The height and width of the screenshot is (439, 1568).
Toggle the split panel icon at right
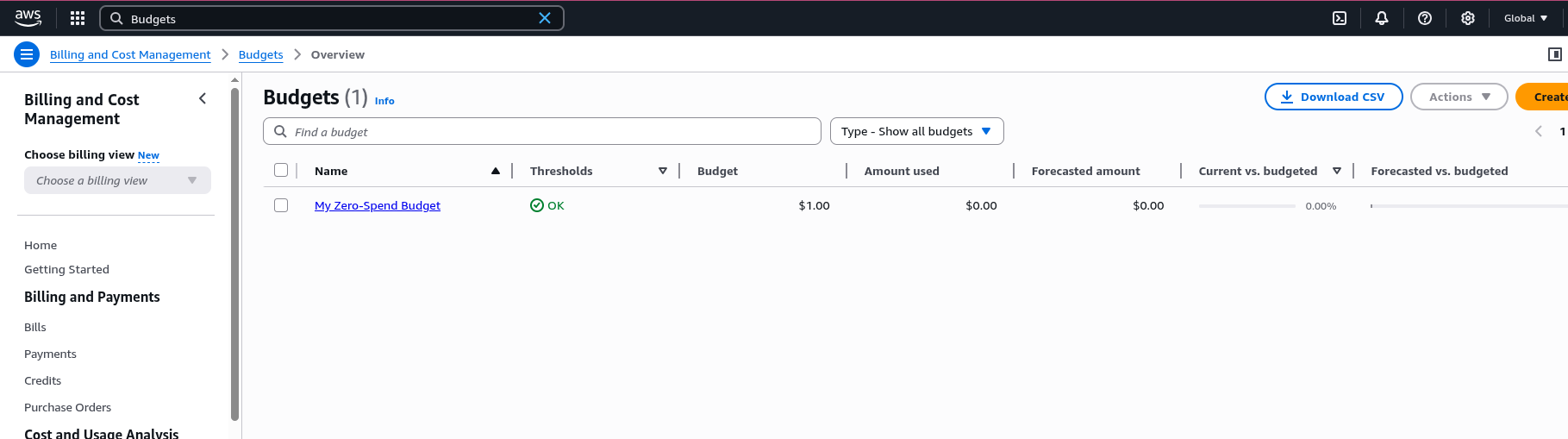(x=1555, y=54)
